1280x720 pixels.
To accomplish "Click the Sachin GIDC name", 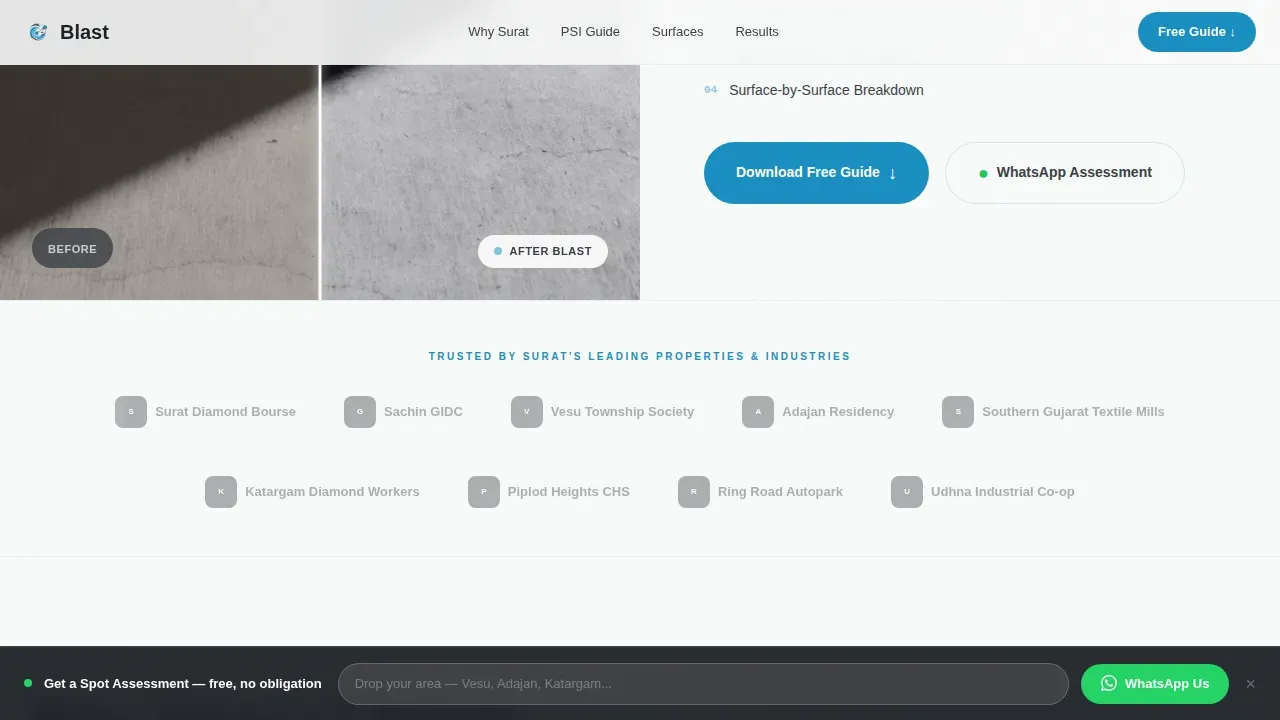I will 423,412.
